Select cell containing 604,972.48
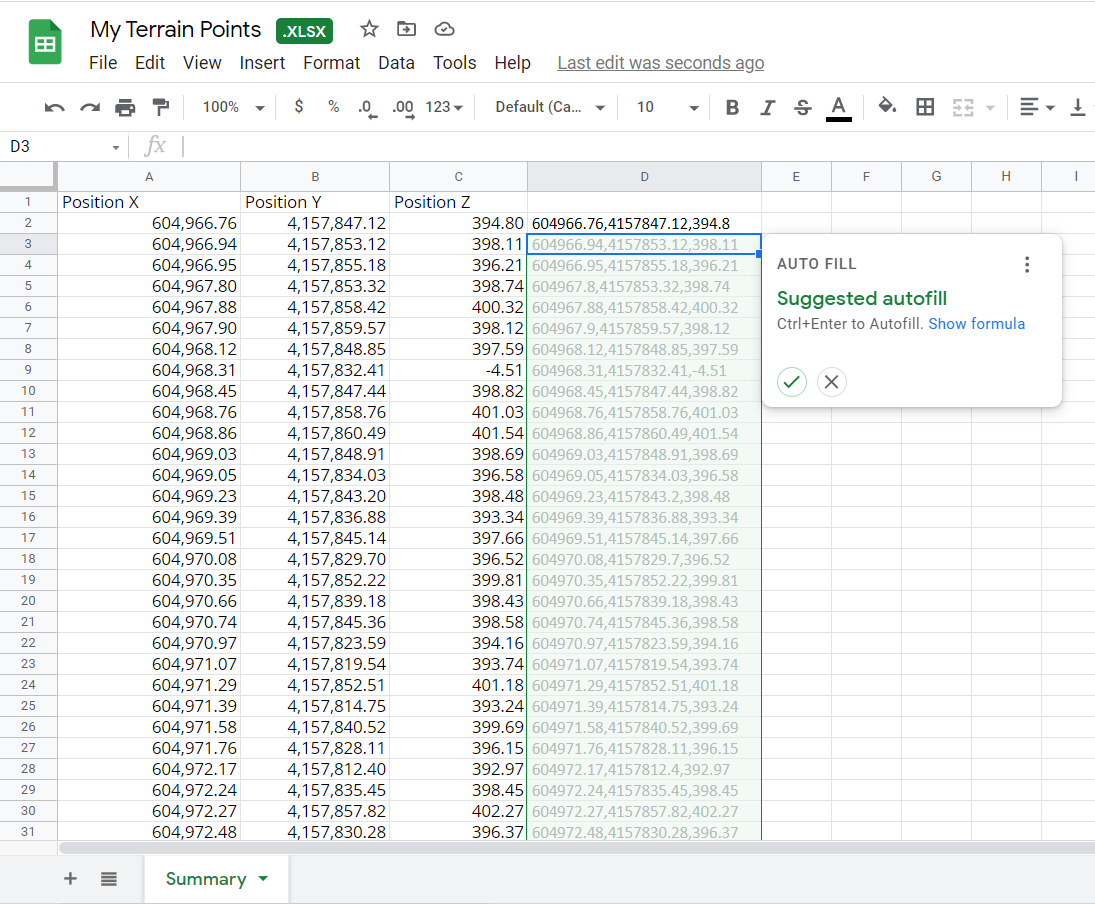This screenshot has width=1095, height=904. coord(149,831)
